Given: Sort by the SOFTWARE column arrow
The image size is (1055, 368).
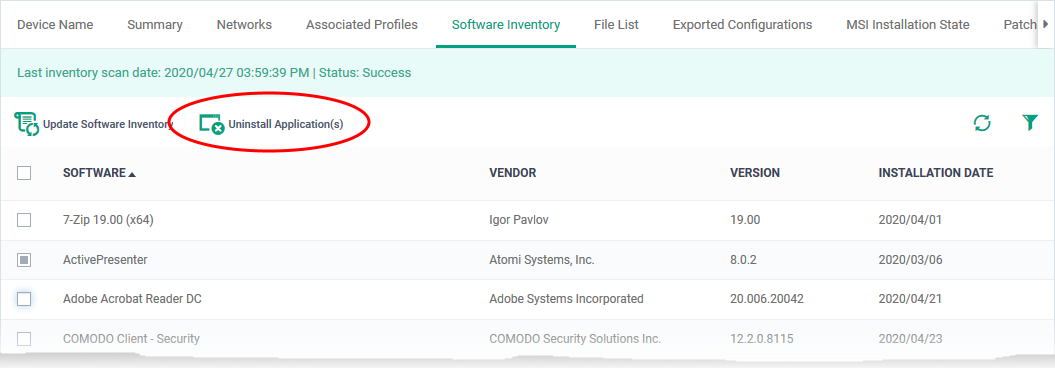Looking at the screenshot, I should (x=132, y=174).
